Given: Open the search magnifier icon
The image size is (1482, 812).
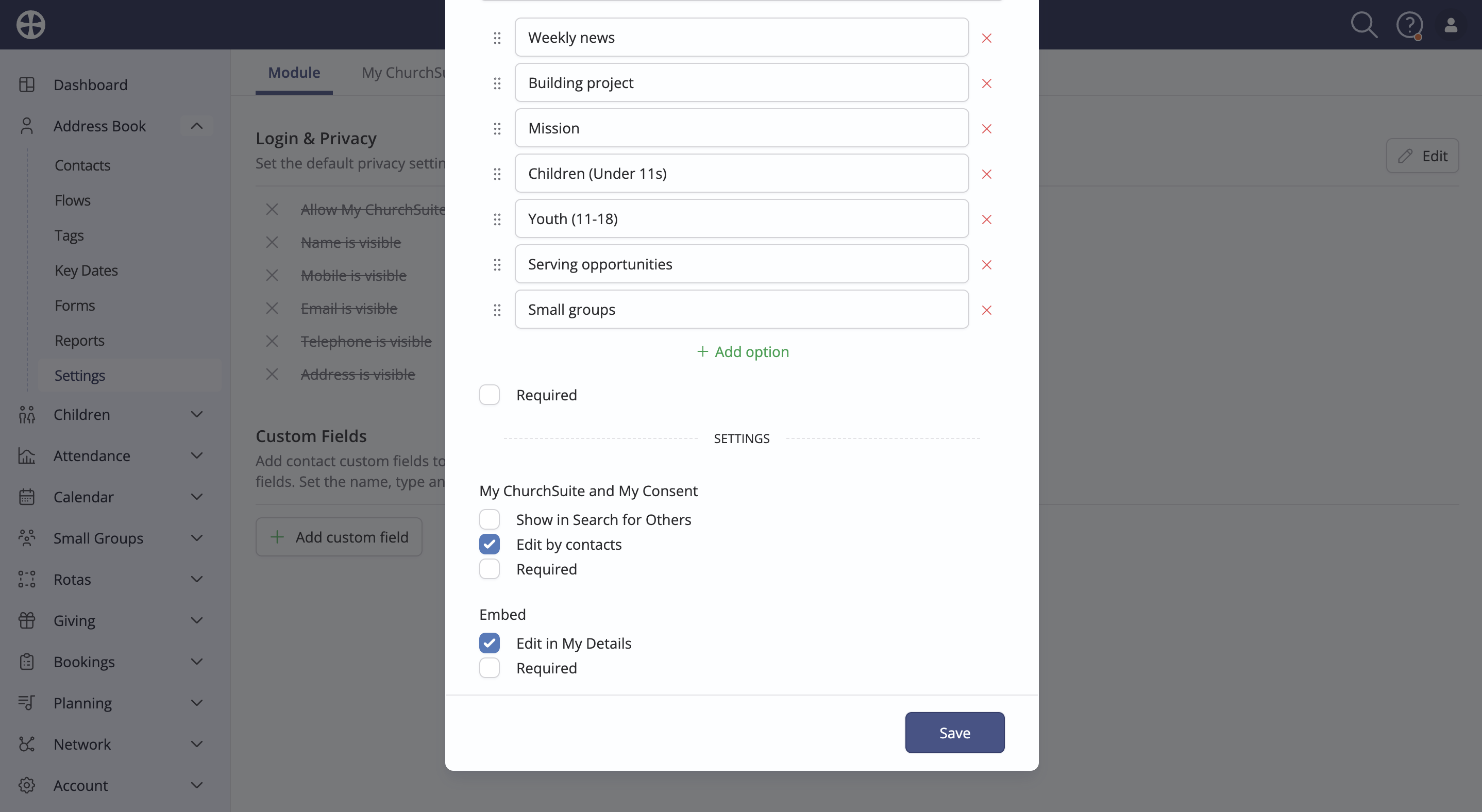Looking at the screenshot, I should pos(1363,25).
